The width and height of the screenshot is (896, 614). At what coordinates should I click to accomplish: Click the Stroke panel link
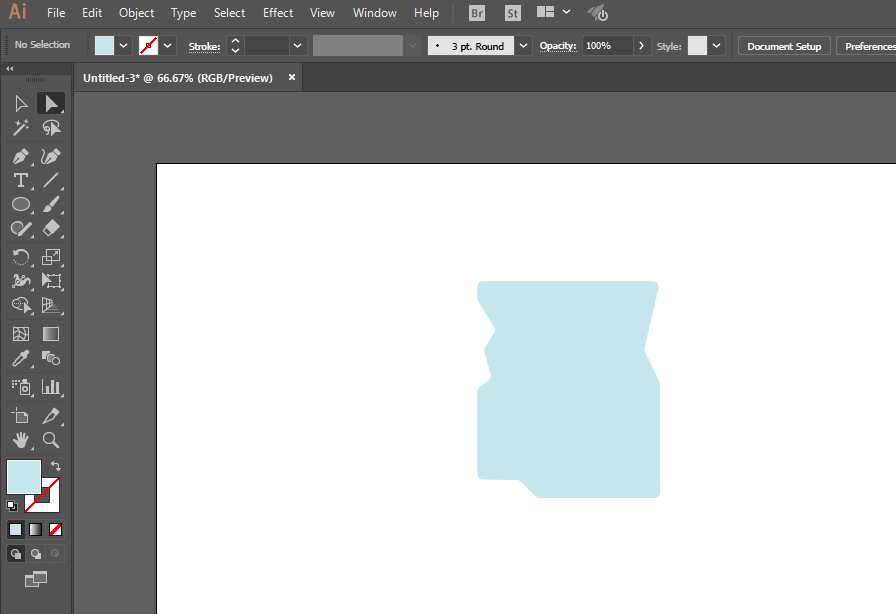pyautogui.click(x=205, y=47)
